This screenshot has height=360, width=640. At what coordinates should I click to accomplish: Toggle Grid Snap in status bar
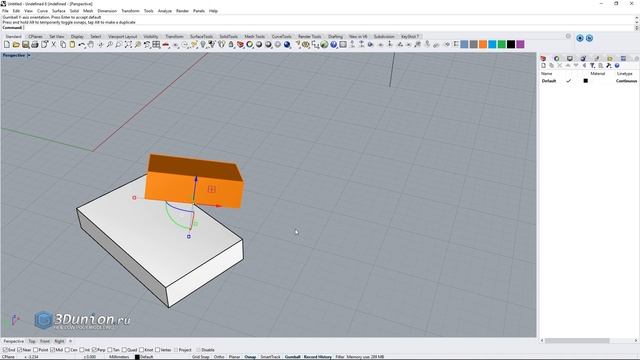coord(200,357)
